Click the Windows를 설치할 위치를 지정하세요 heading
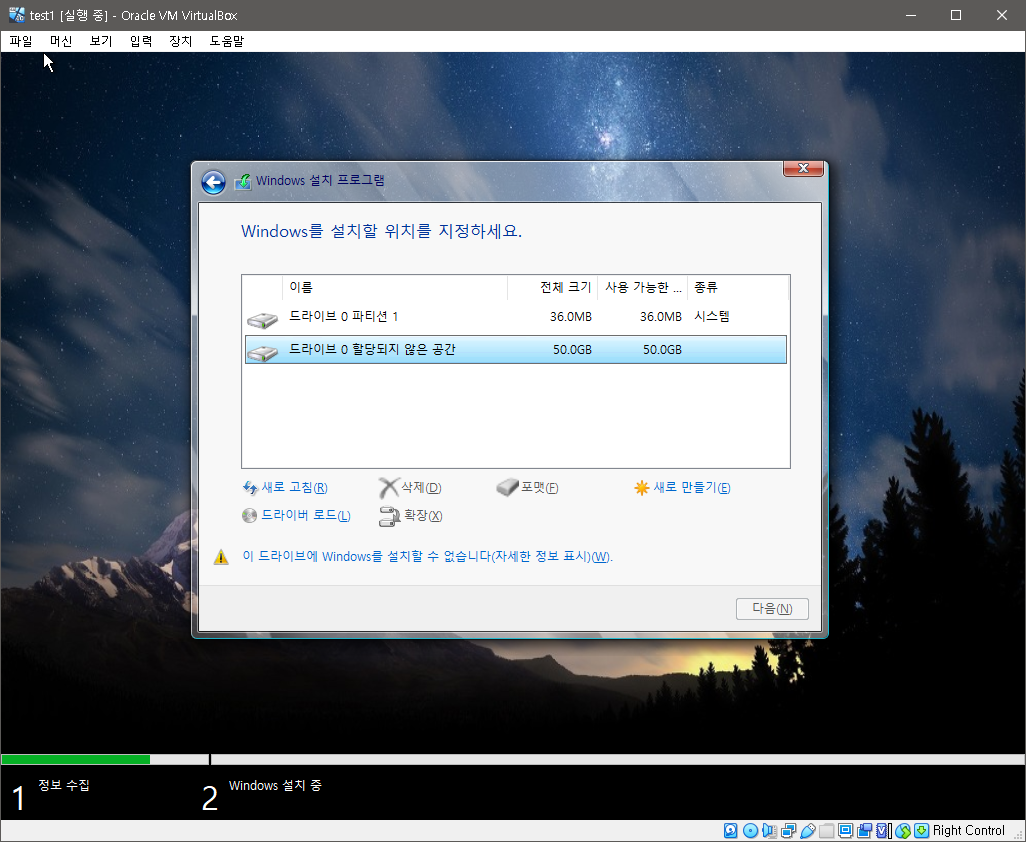 click(381, 231)
